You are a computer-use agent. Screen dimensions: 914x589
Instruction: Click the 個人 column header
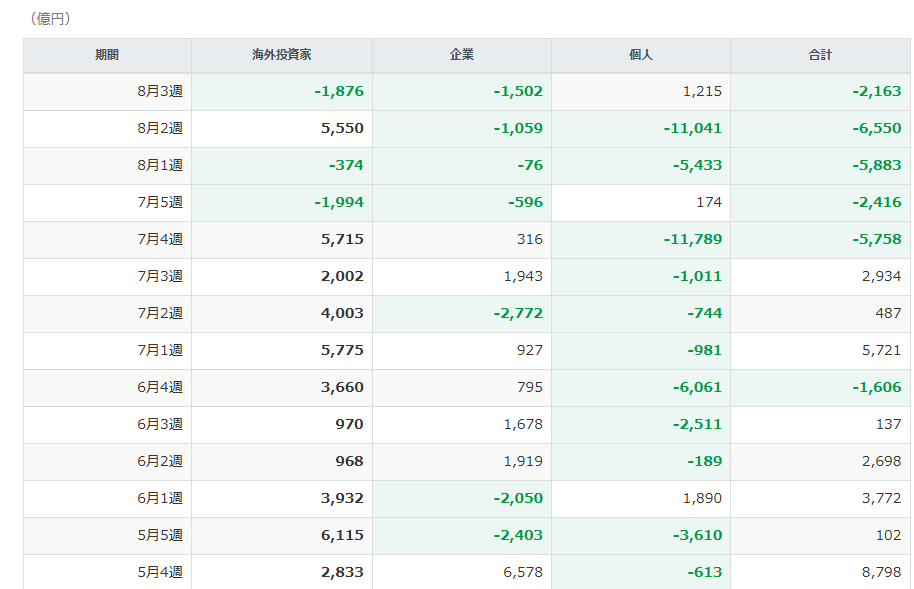641,55
